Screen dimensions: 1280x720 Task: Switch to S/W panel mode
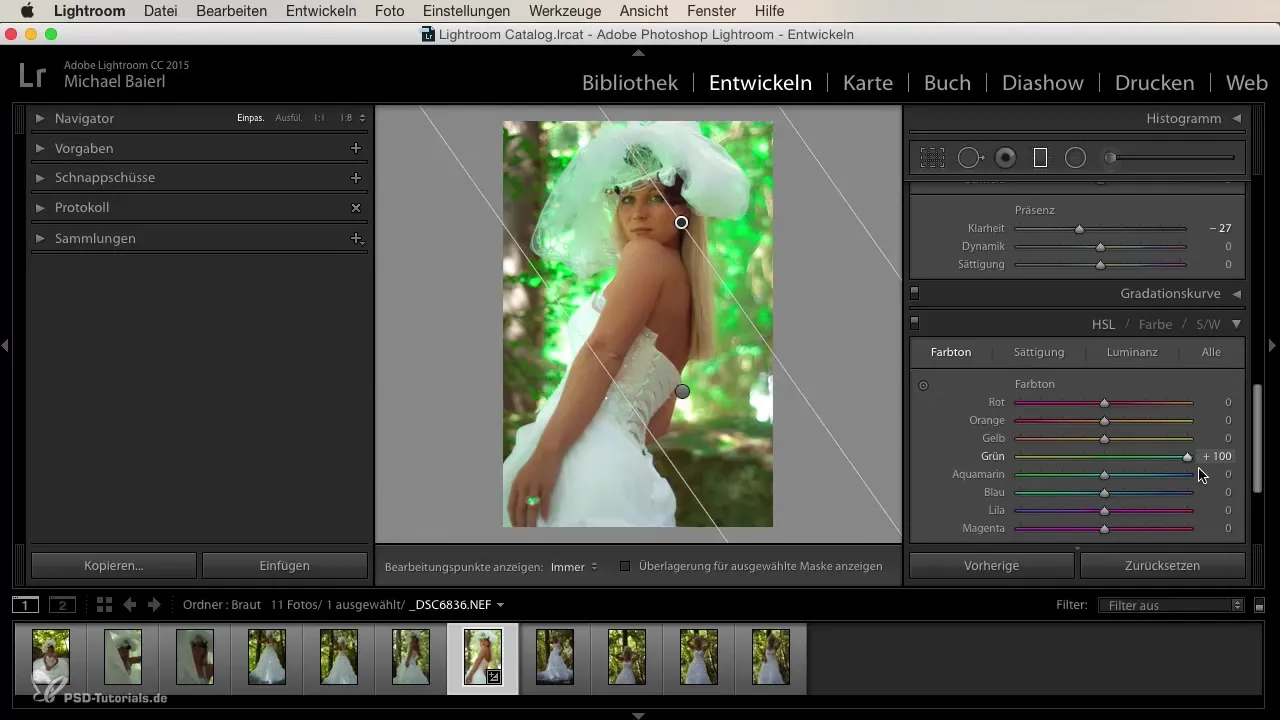click(1208, 324)
